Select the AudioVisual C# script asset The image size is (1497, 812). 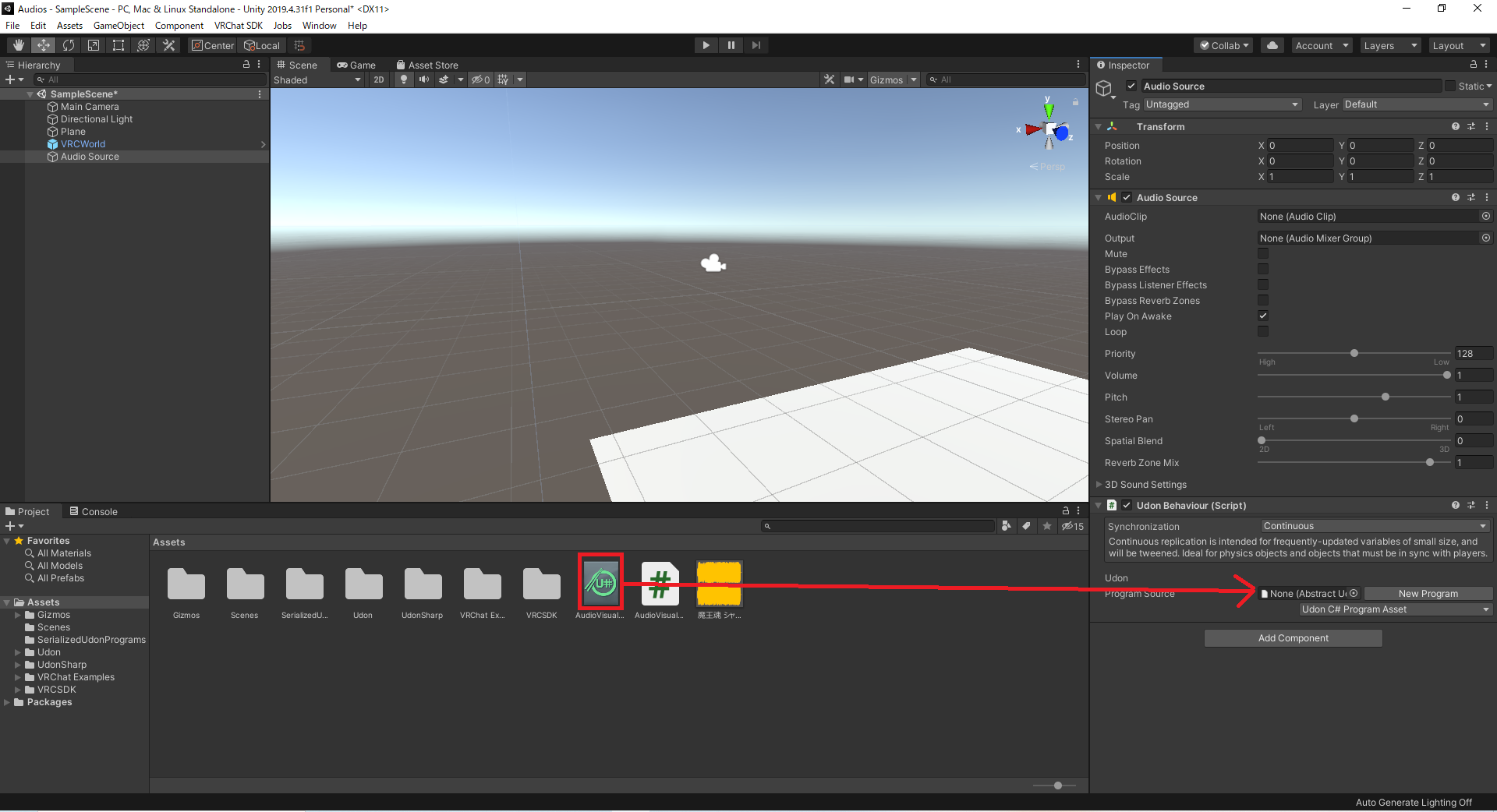click(660, 591)
